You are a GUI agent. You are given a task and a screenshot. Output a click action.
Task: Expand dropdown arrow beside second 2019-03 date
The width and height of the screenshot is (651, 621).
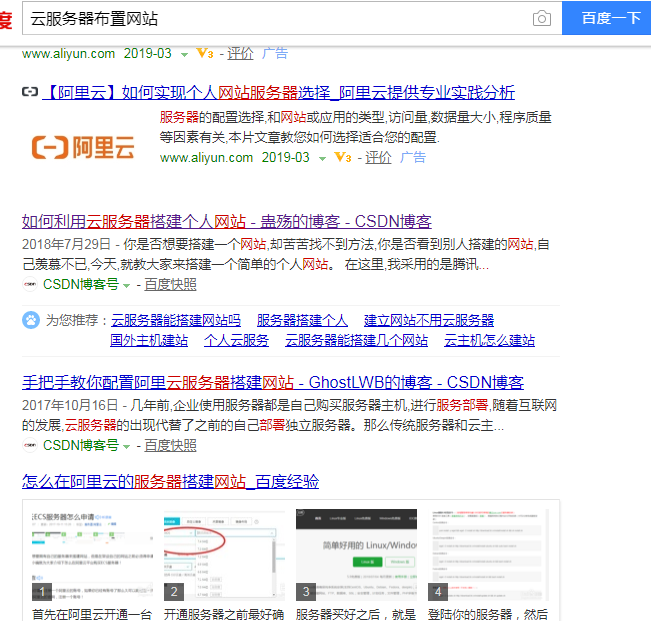click(322, 159)
